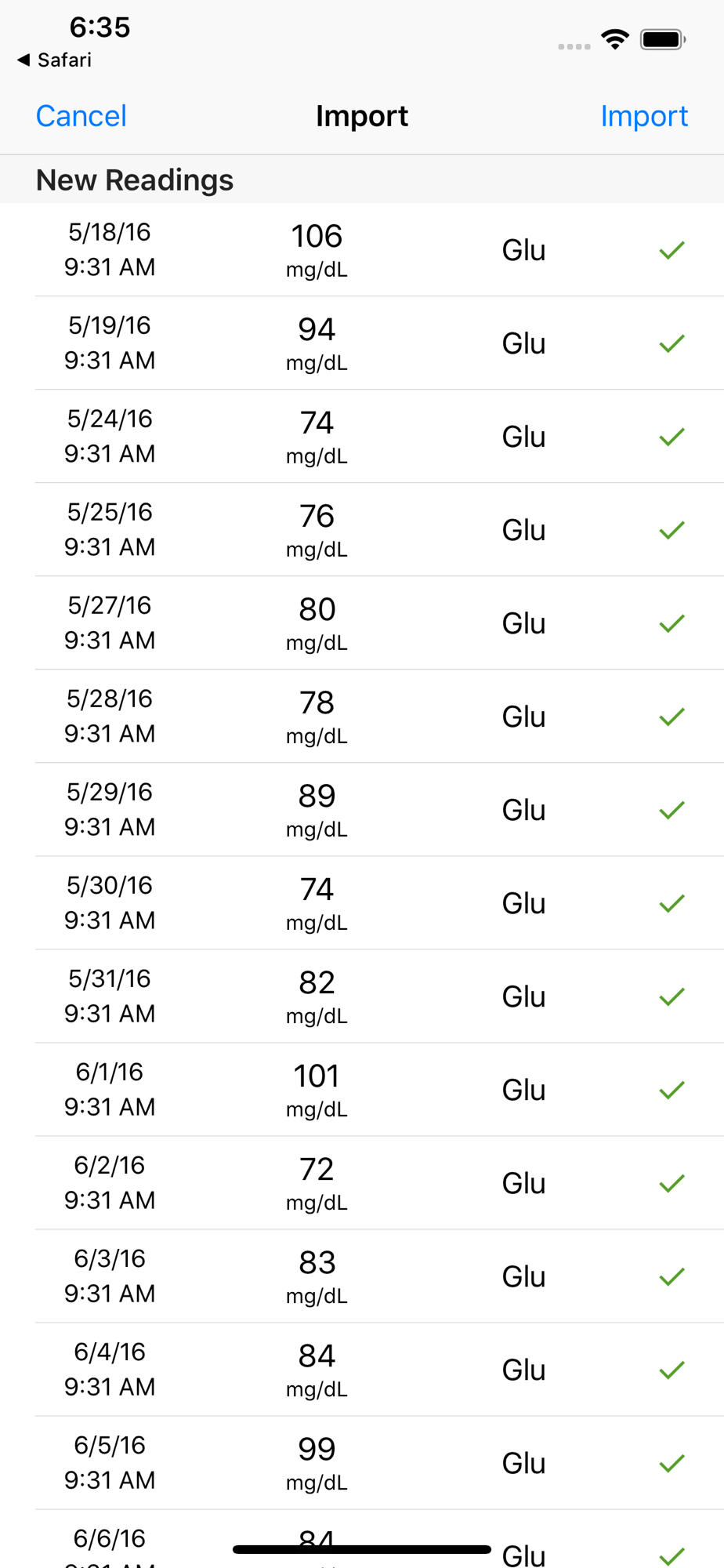Viewport: 724px width, 1568px height.
Task: Return to Safari via back arrow
Action: click(54, 60)
